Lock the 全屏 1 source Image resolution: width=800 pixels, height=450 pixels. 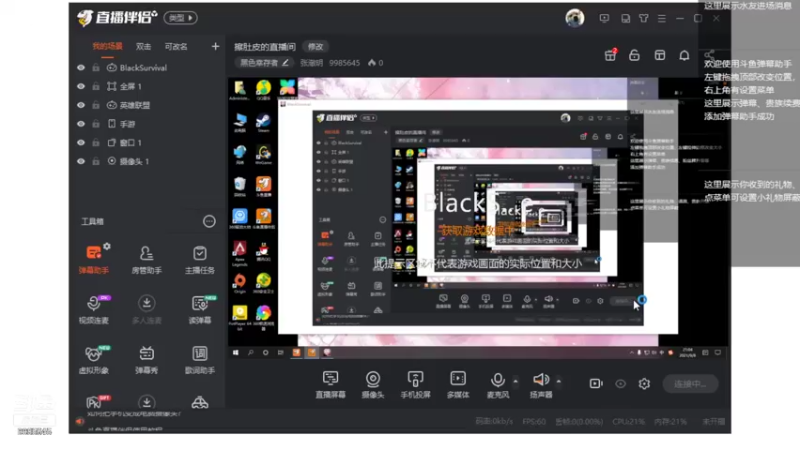pyautogui.click(x=95, y=86)
